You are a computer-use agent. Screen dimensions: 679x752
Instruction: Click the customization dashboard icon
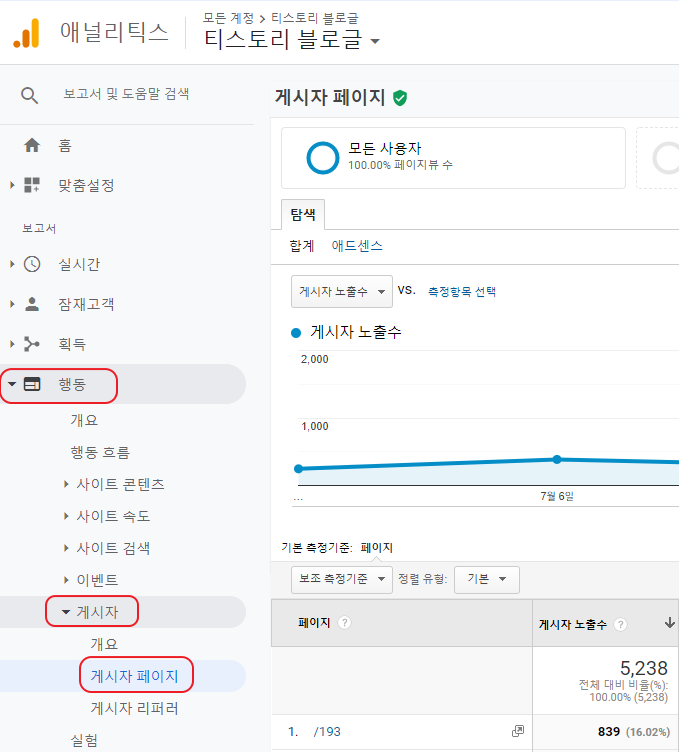pyautogui.click(x=32, y=185)
